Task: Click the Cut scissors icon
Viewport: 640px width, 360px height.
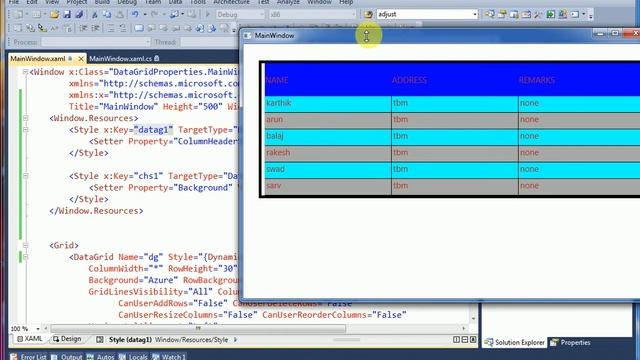Action: point(94,14)
